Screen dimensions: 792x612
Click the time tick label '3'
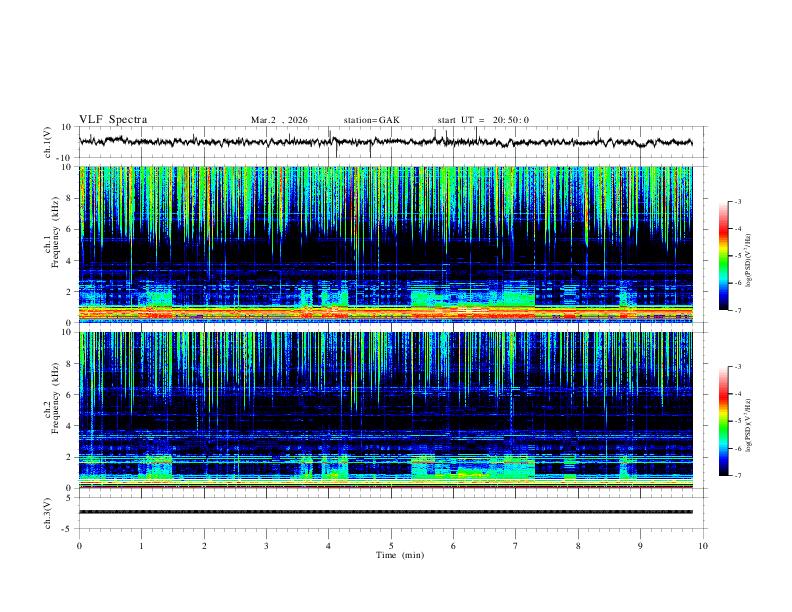pyautogui.click(x=266, y=546)
